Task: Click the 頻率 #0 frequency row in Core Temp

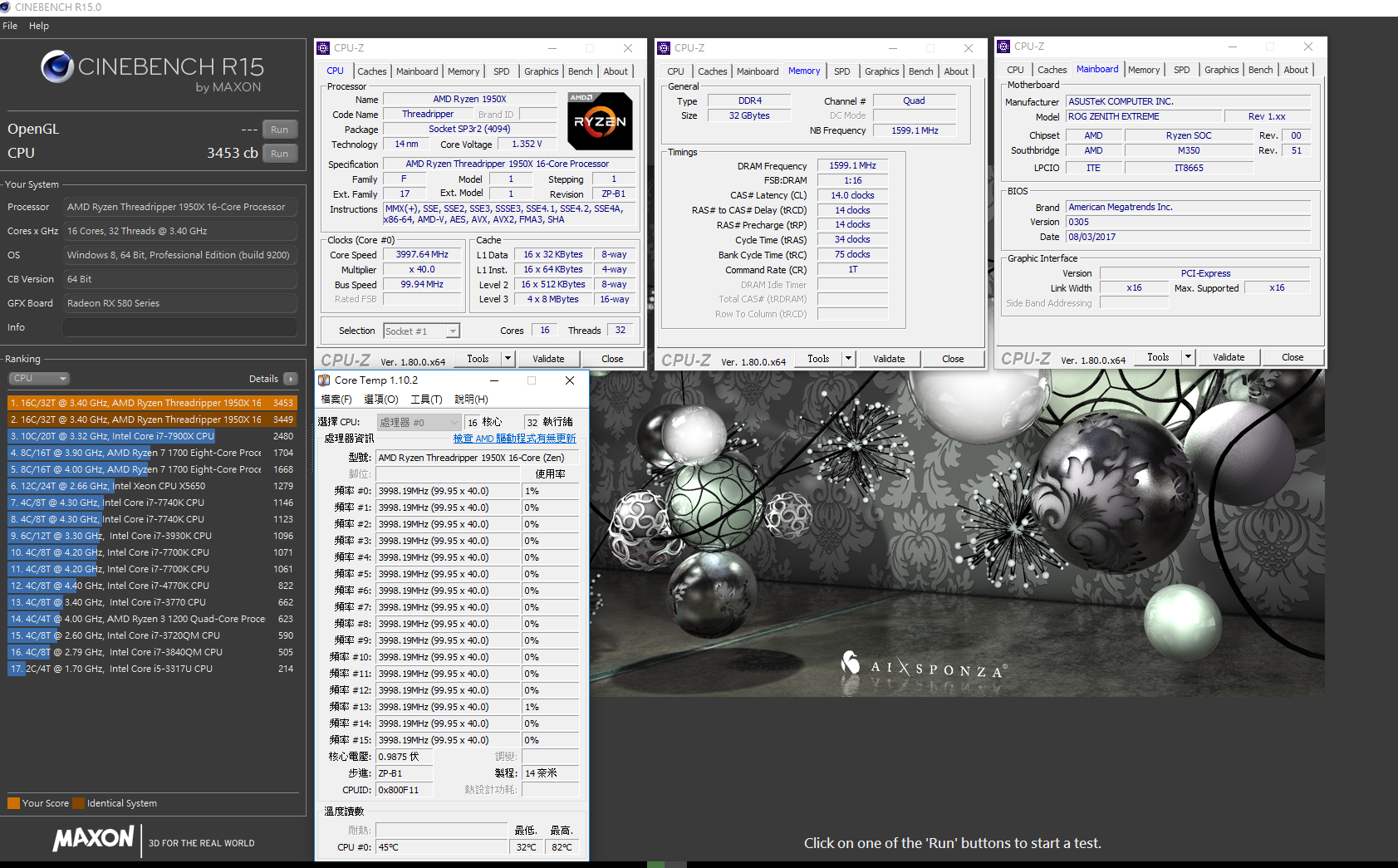Action: 448,491
